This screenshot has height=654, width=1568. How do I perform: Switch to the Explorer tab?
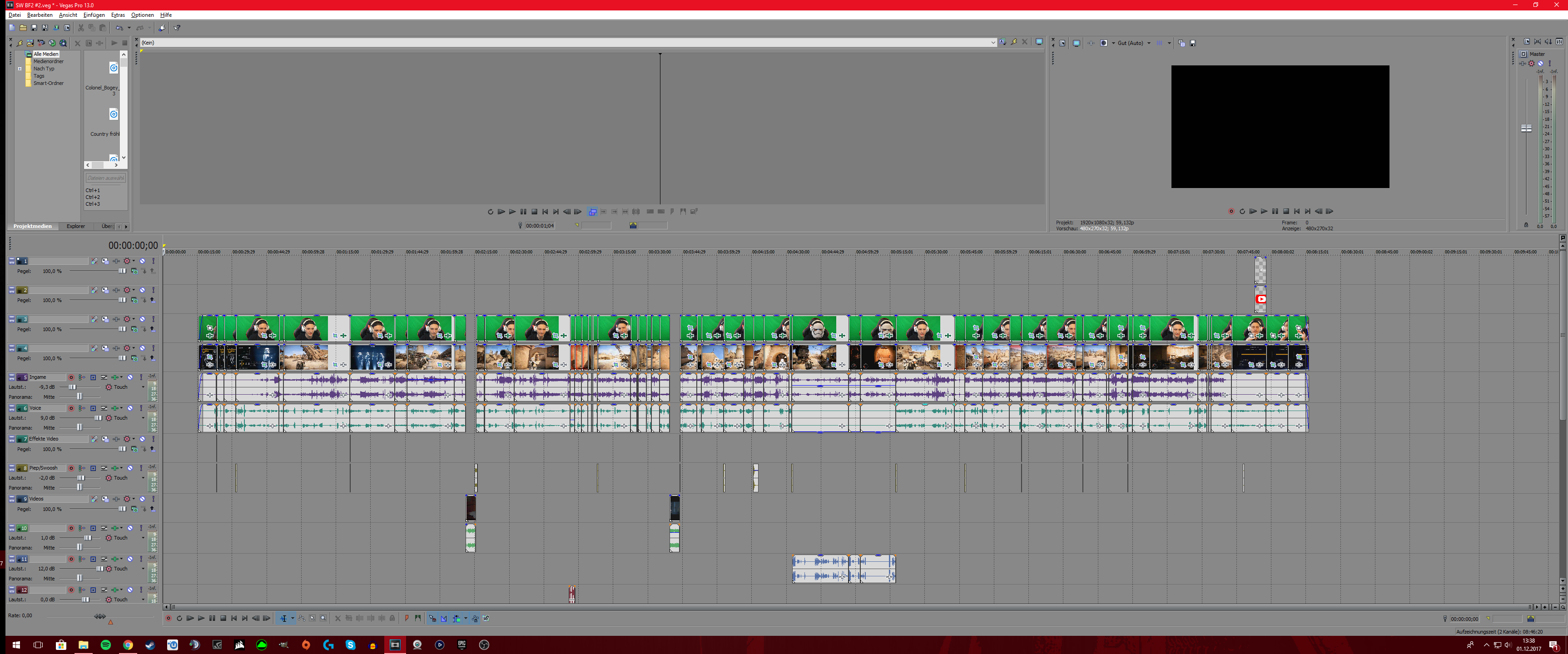pyautogui.click(x=75, y=226)
